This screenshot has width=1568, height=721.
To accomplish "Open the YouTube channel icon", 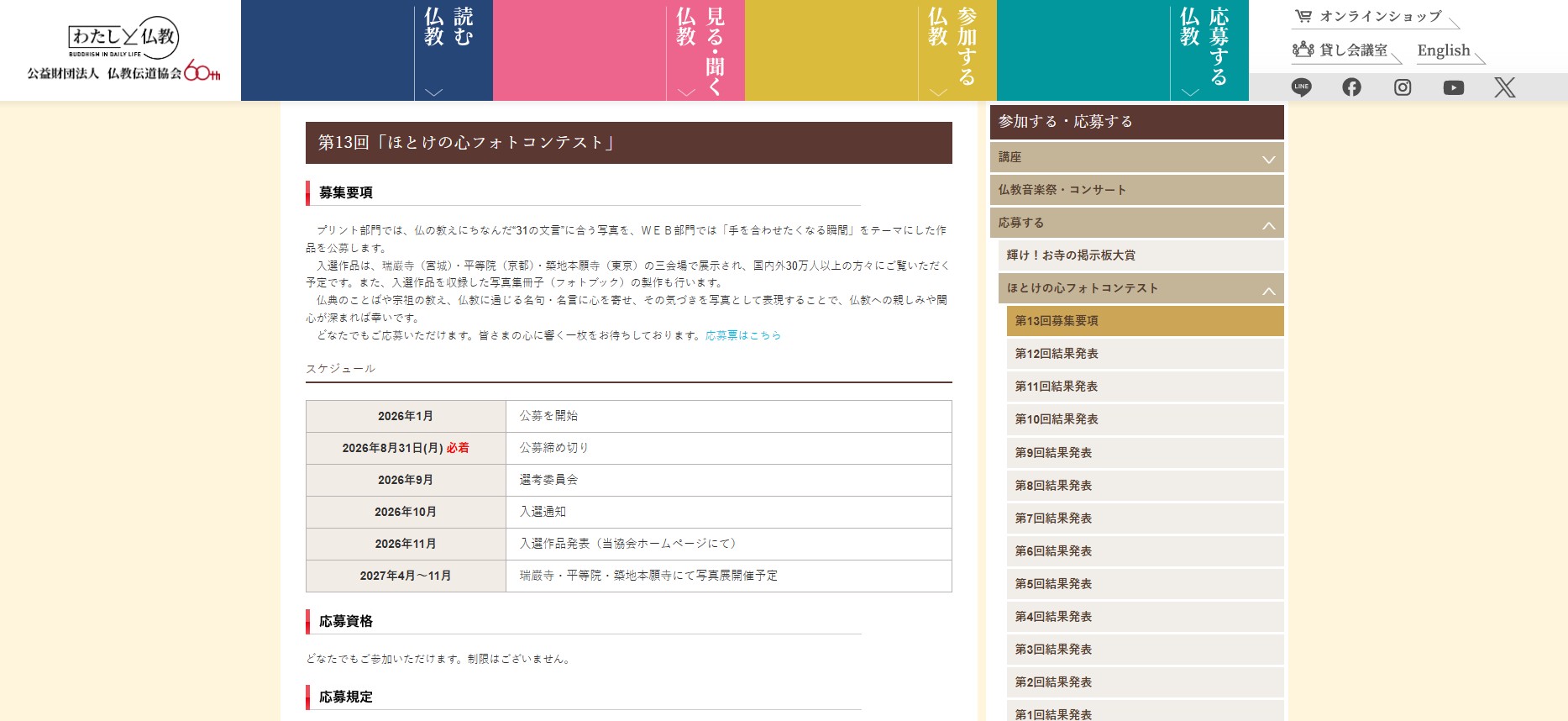I will click(x=1453, y=87).
